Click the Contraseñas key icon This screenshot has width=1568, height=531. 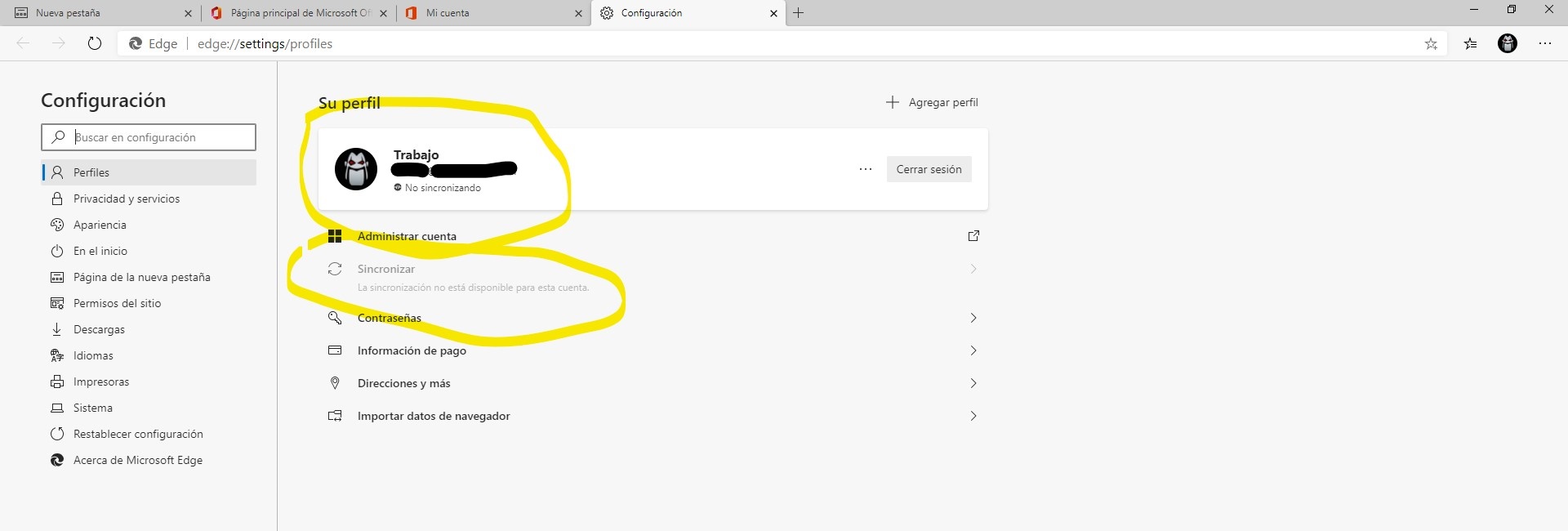[335, 318]
